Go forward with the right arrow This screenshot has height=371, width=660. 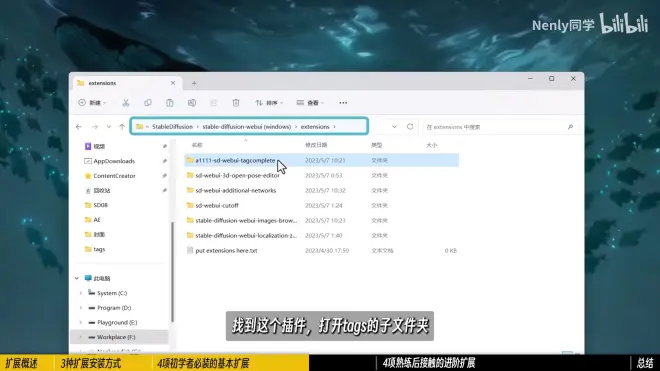(95, 127)
